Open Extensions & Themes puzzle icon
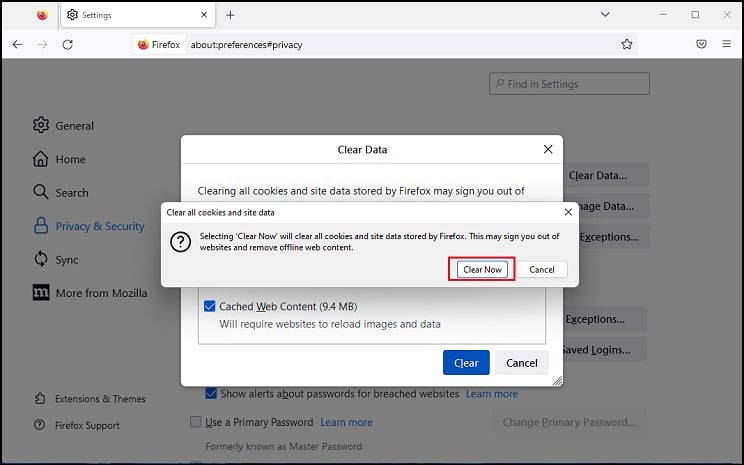This screenshot has width=744, height=465. [40, 399]
